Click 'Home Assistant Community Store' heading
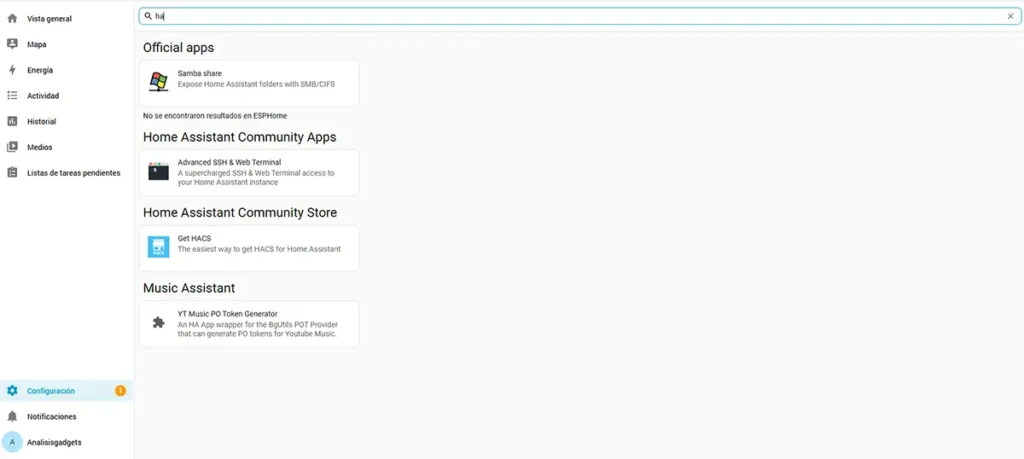The image size is (1024, 459). click(x=240, y=213)
